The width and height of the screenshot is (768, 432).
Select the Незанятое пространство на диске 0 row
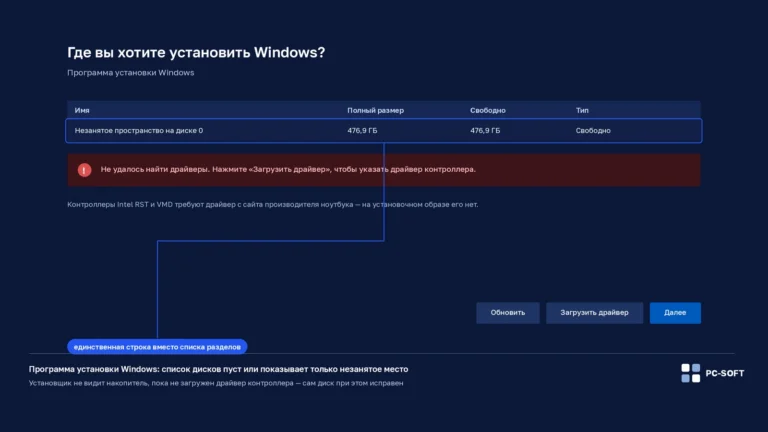click(384, 131)
